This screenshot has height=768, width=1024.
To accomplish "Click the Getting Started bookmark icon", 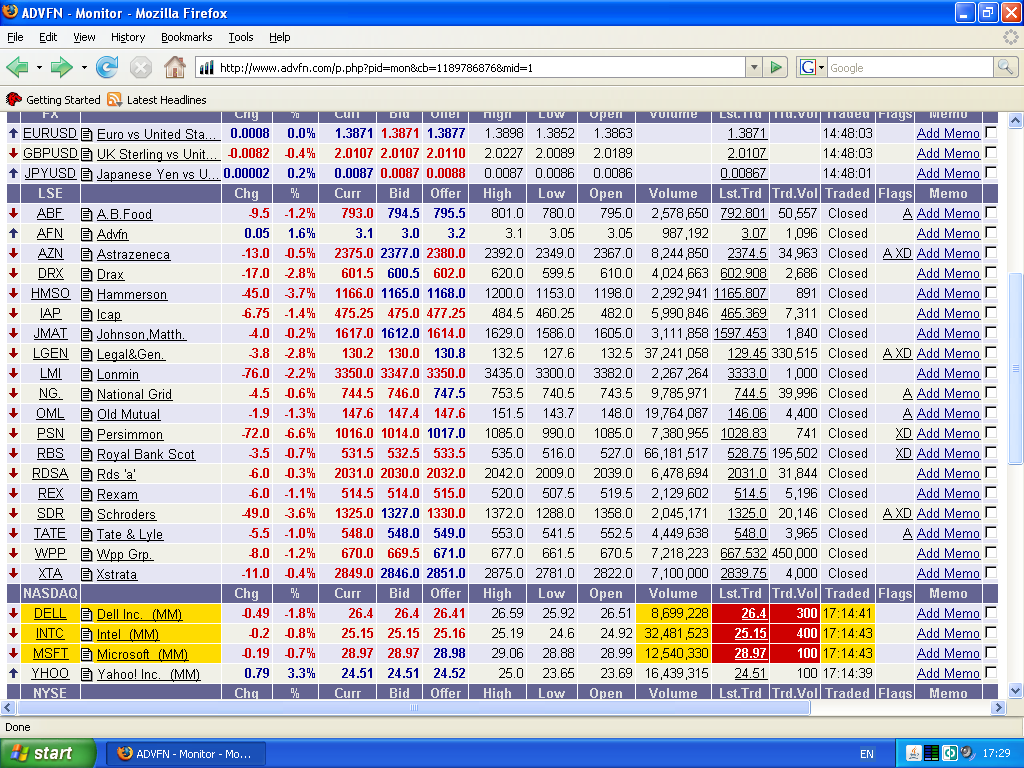I will click(14, 100).
